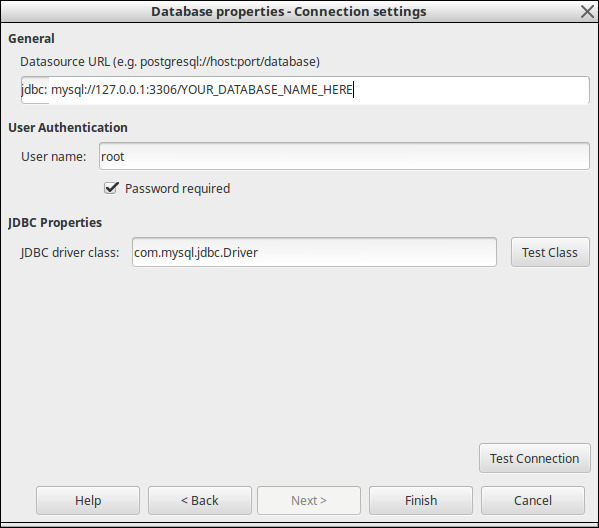Screen dimensions: 599x528
Task: Toggle the Password required checkbox
Action: 111,188
